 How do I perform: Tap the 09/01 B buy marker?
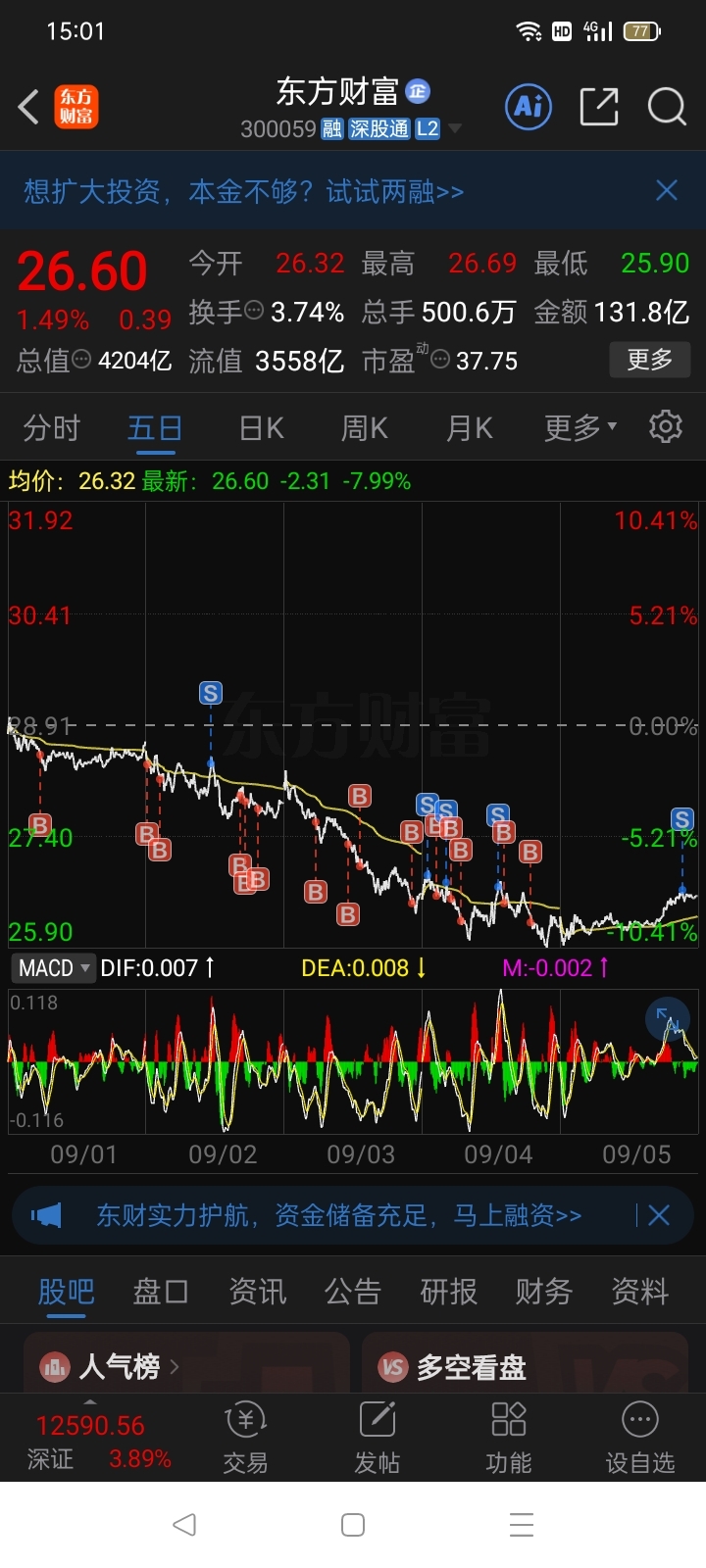tap(40, 825)
